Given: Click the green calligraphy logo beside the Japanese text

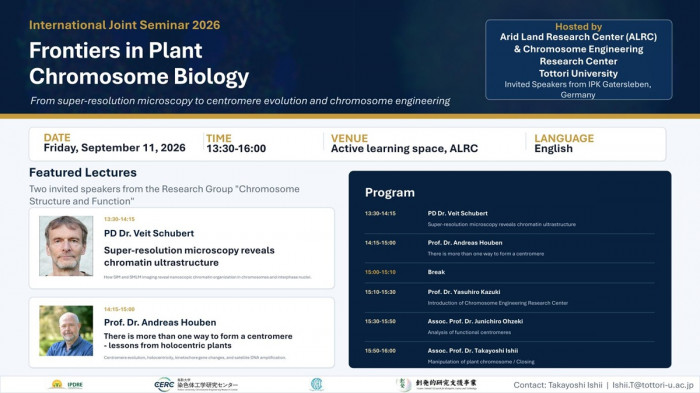Looking at the screenshot, I should point(403,384).
